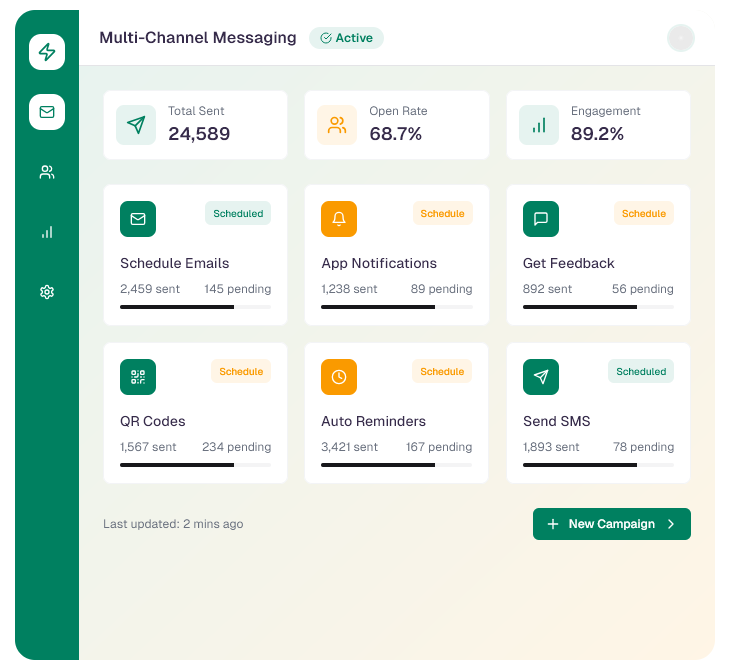730x670 pixels.
Task: Click the App Notifications progress bar
Action: 397,307
